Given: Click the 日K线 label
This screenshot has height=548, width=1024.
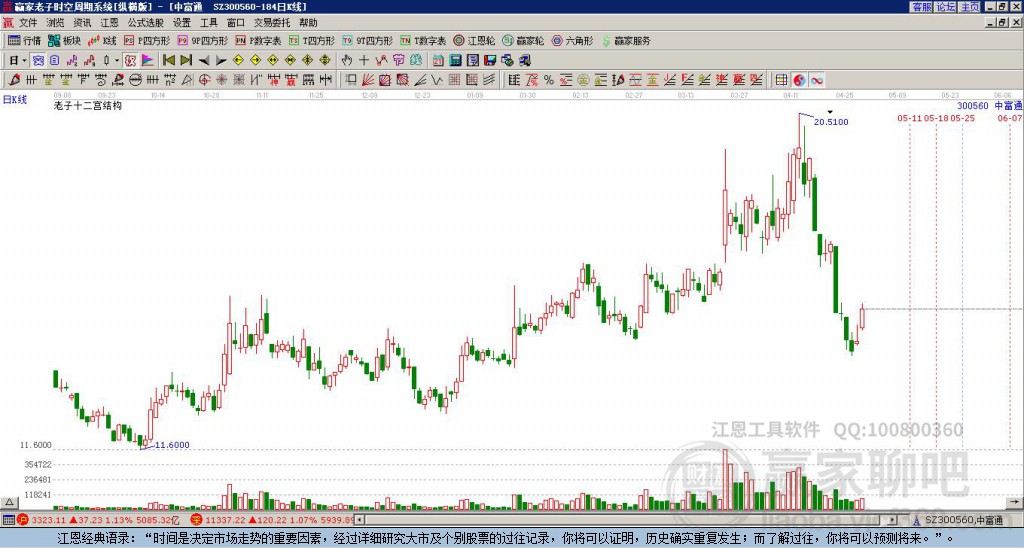Looking at the screenshot, I should coord(14,99).
